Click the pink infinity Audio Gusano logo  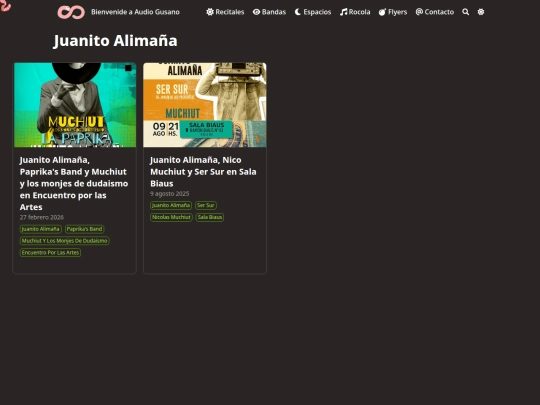click(x=71, y=12)
